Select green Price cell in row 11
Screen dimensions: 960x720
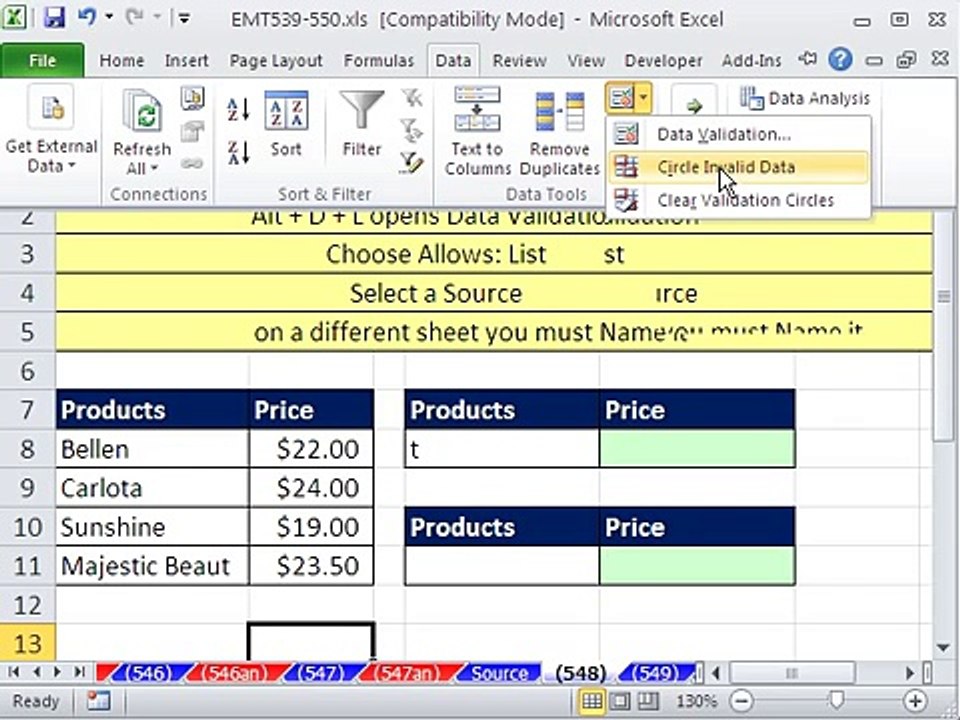697,566
